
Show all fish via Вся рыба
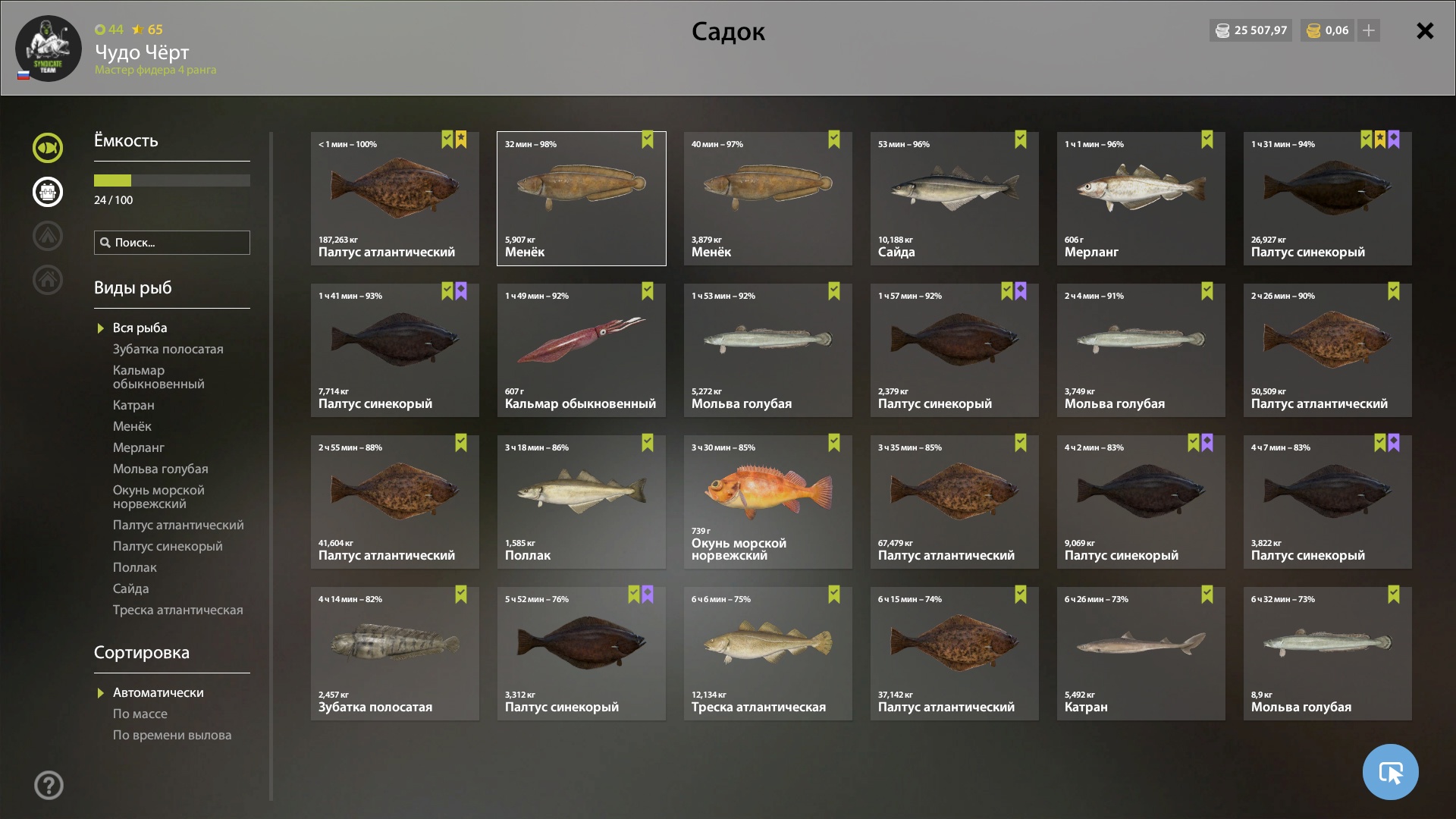click(140, 328)
